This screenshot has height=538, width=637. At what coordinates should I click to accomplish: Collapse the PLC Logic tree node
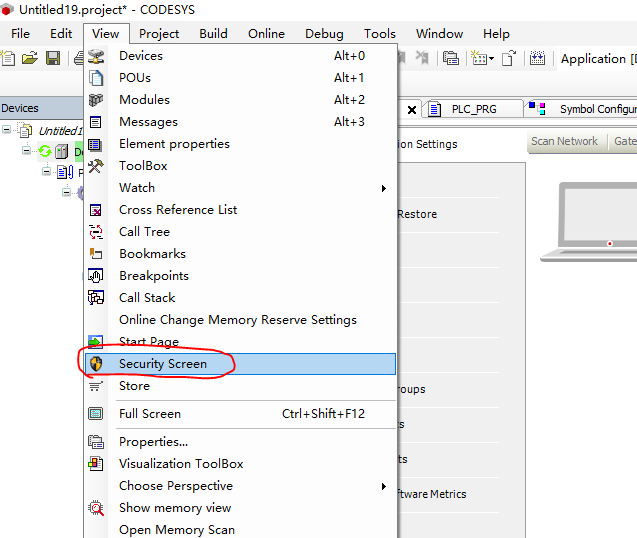point(47,171)
